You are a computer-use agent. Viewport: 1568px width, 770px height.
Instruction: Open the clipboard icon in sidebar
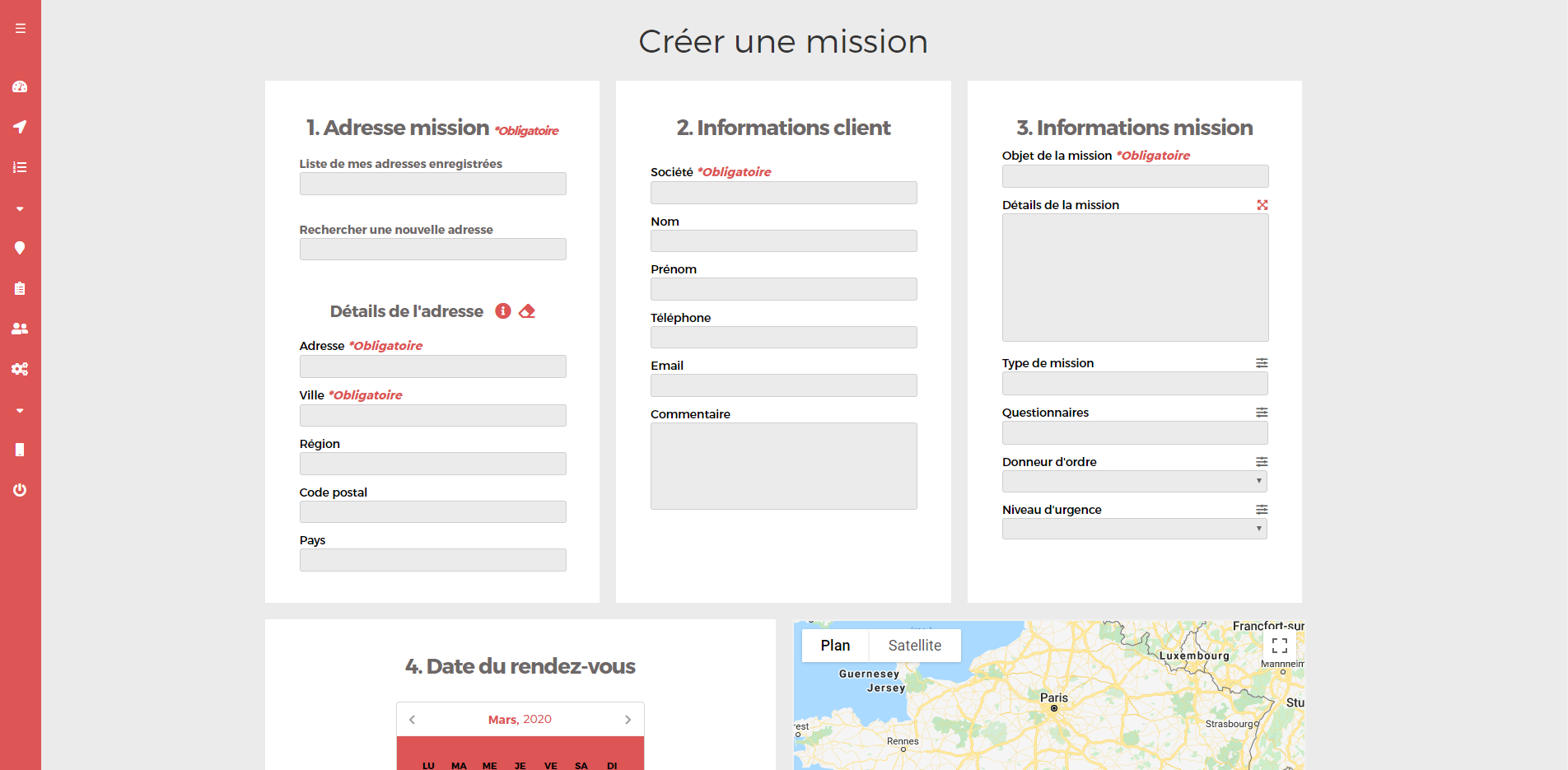(x=20, y=288)
